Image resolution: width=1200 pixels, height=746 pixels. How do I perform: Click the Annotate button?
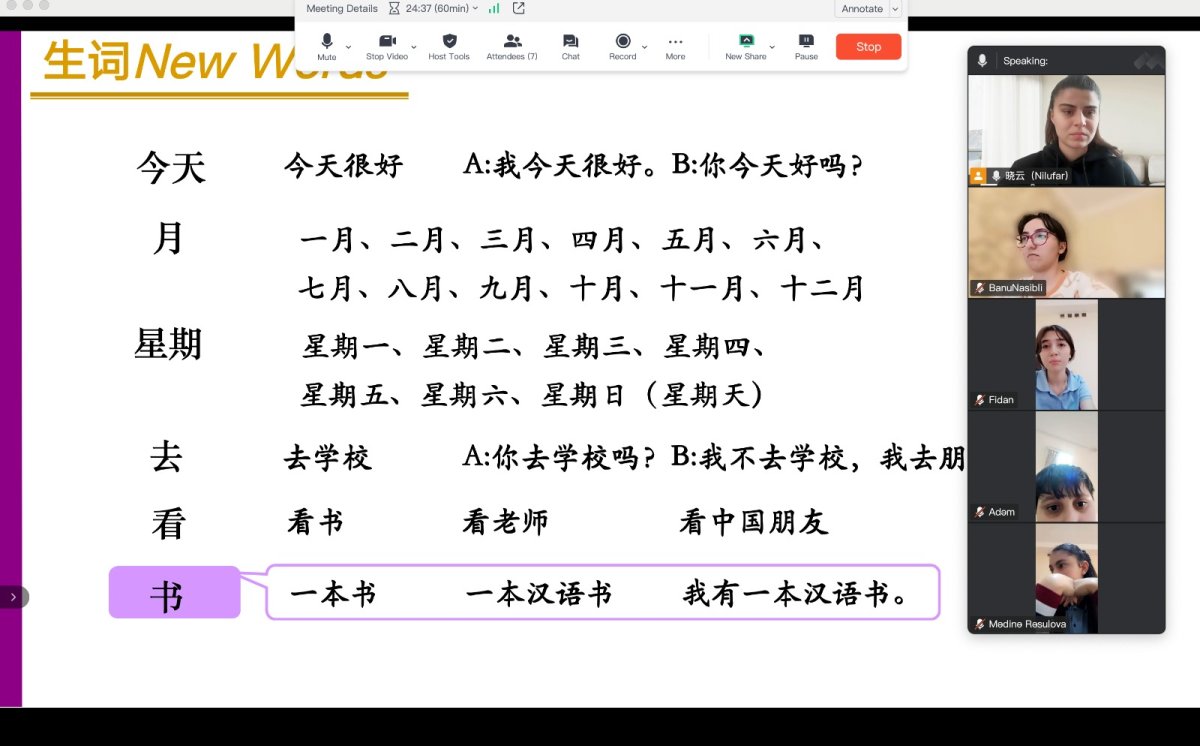(862, 8)
